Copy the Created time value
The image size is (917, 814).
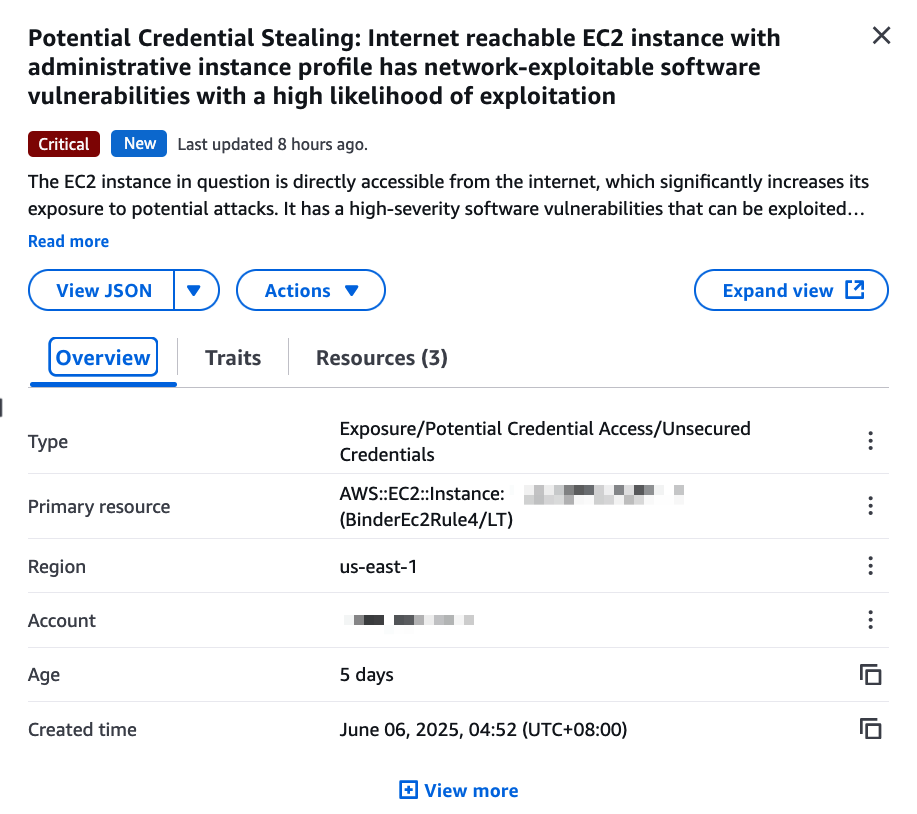(870, 729)
